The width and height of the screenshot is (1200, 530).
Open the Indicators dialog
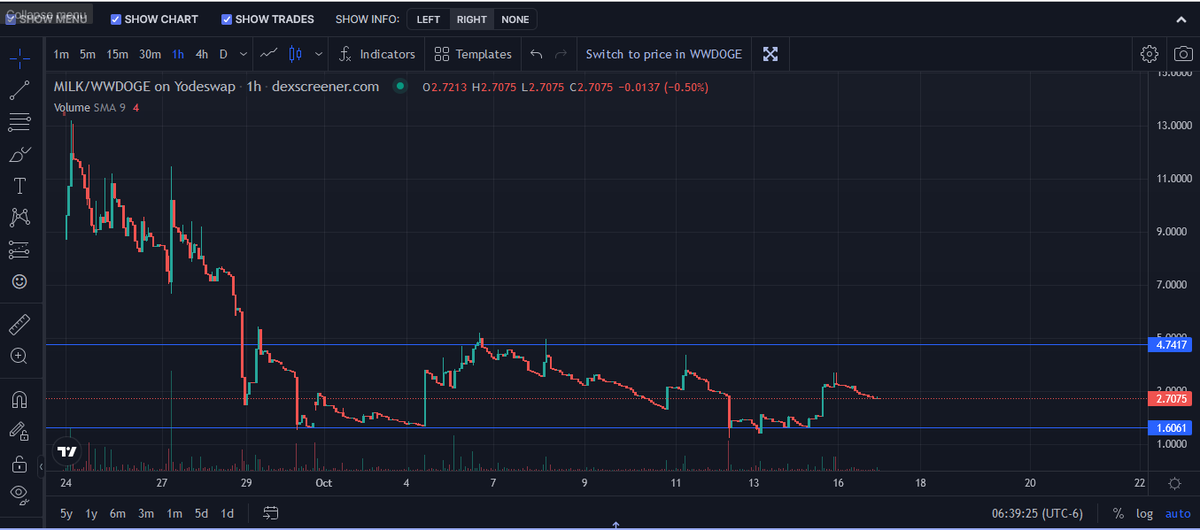coord(377,54)
